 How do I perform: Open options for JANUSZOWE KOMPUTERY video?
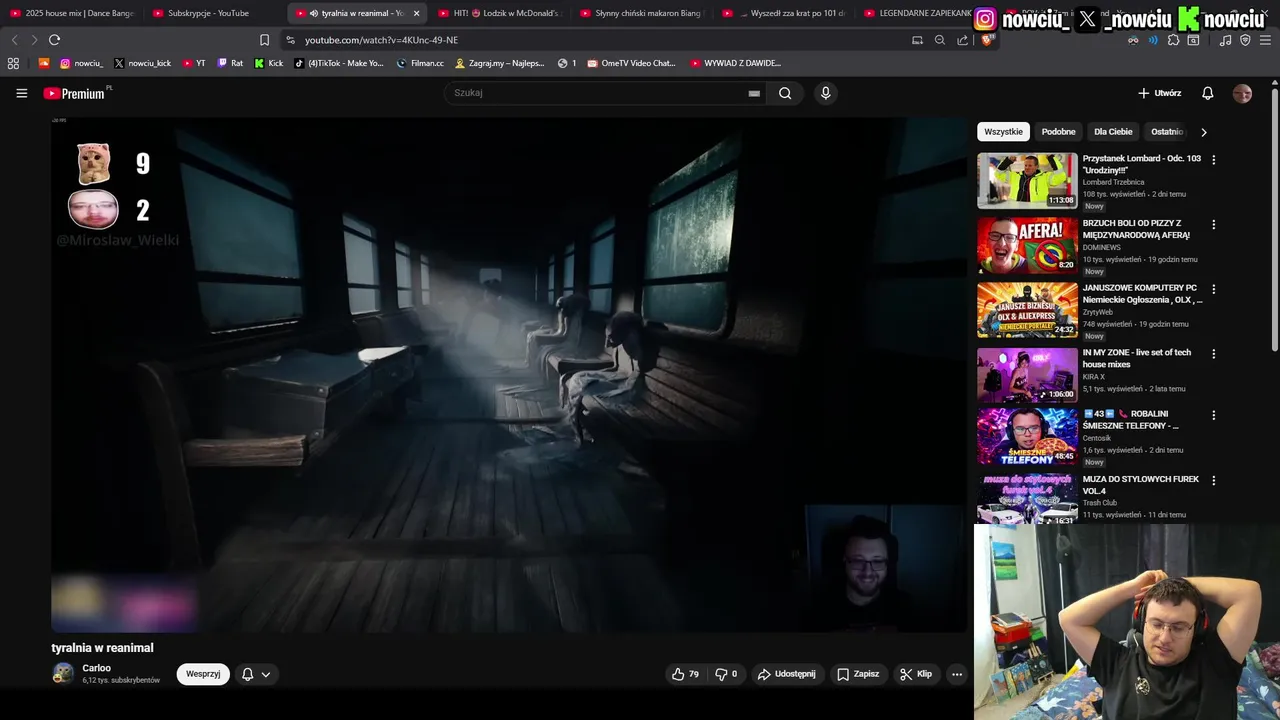tap(1214, 290)
